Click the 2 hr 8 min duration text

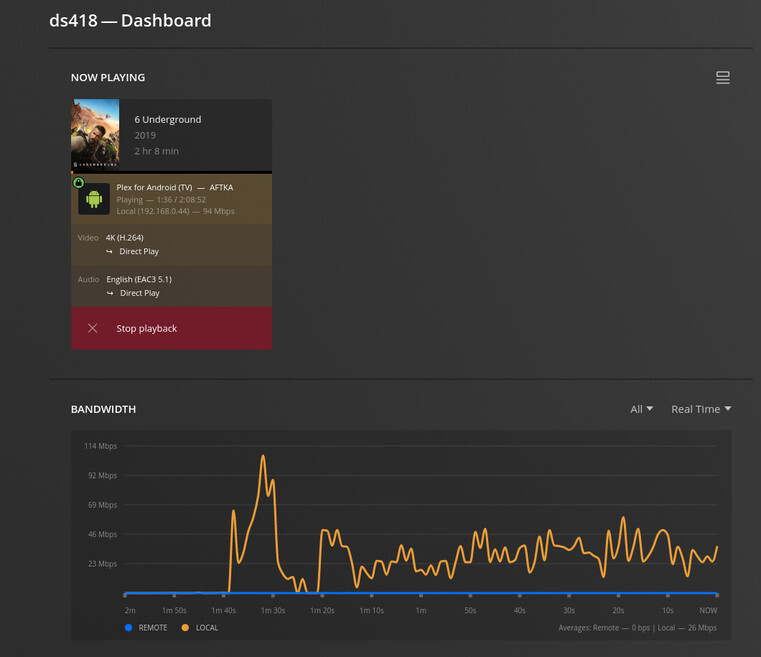[x=157, y=151]
